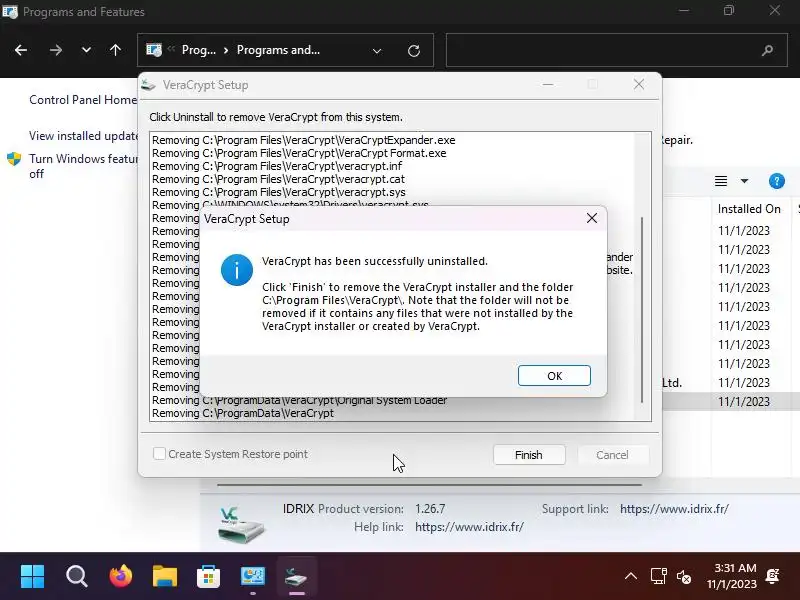Click the network status tray icon
800x600 pixels.
(x=659, y=577)
